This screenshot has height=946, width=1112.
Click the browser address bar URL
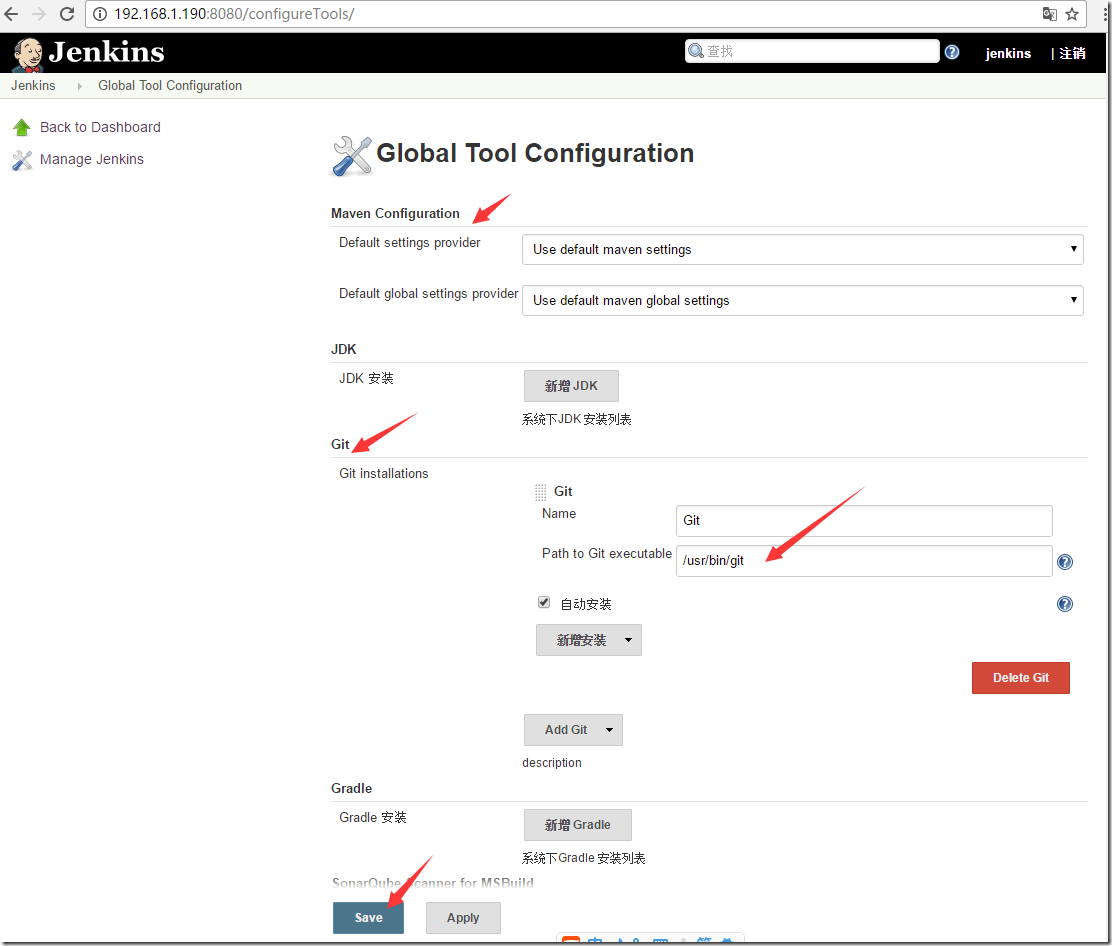pyautogui.click(x=234, y=13)
